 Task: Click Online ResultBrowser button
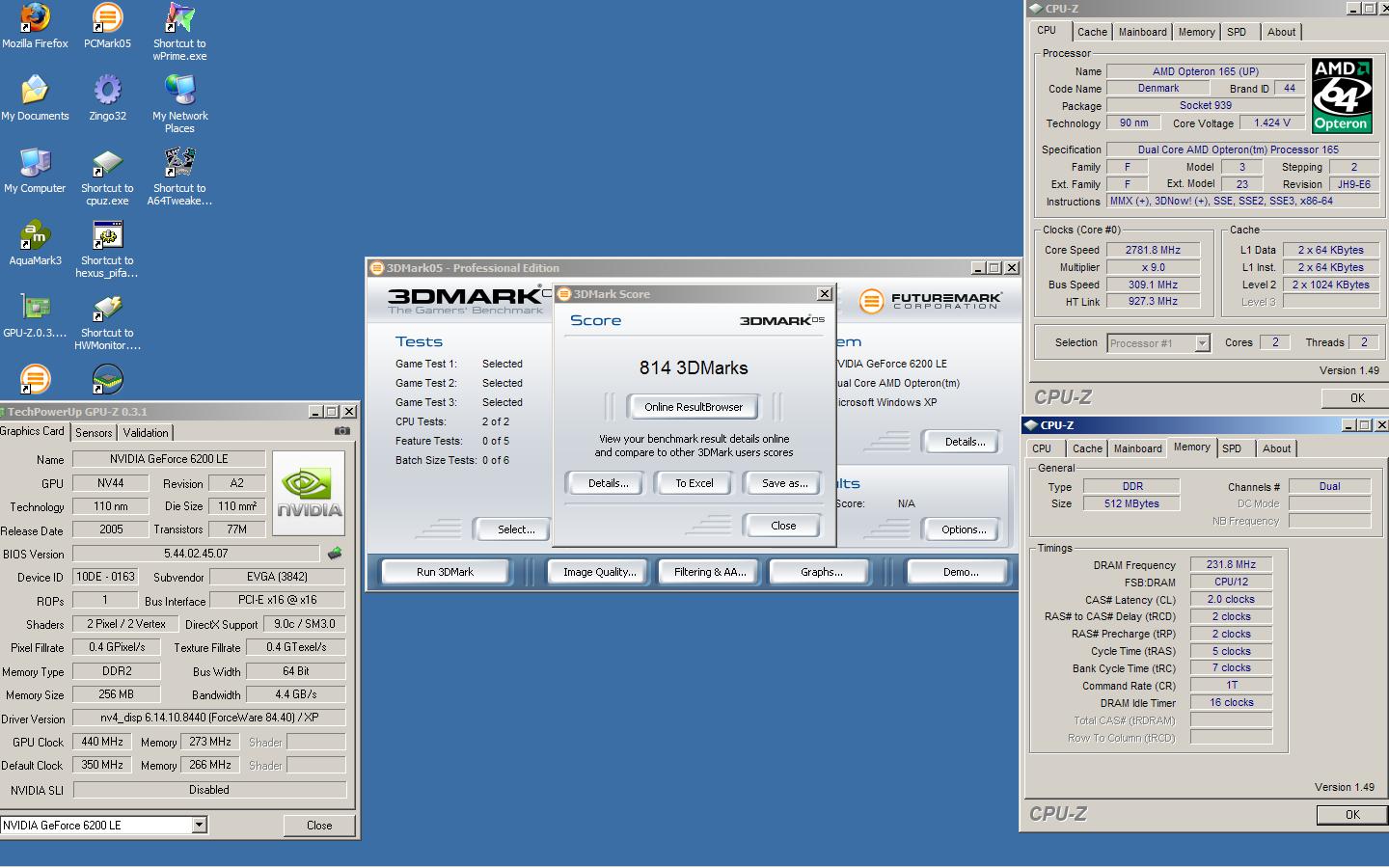(694, 407)
